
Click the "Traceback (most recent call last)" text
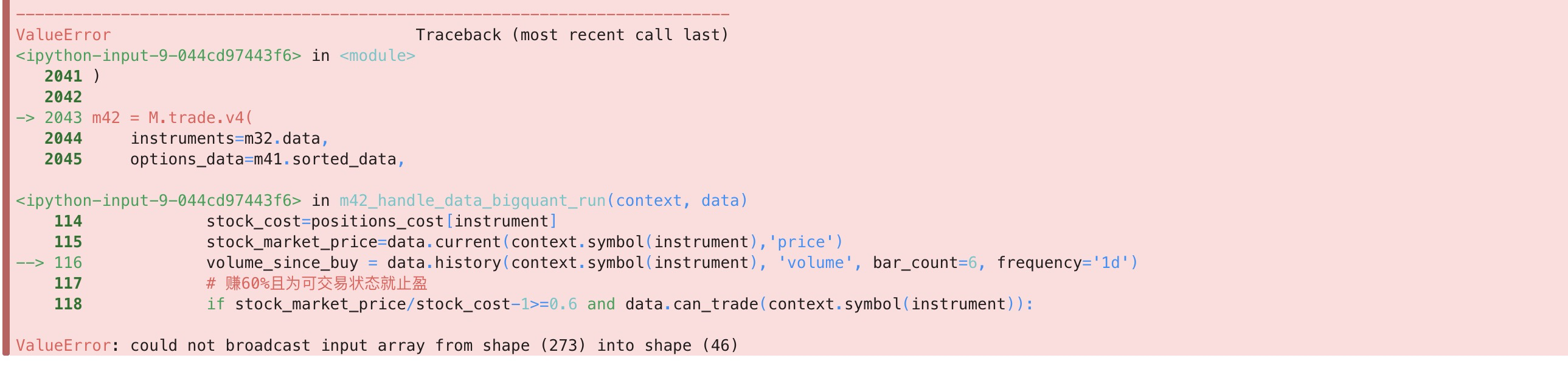pos(572,35)
